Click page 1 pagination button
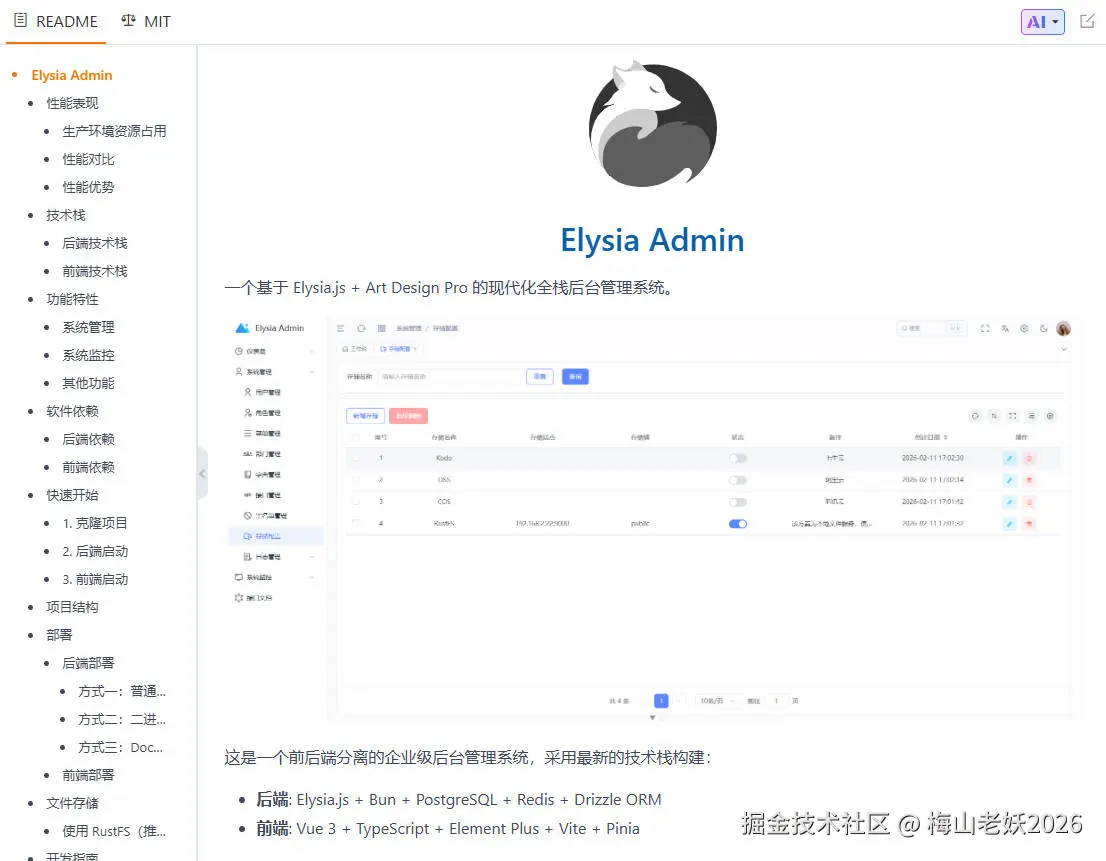 click(x=661, y=701)
